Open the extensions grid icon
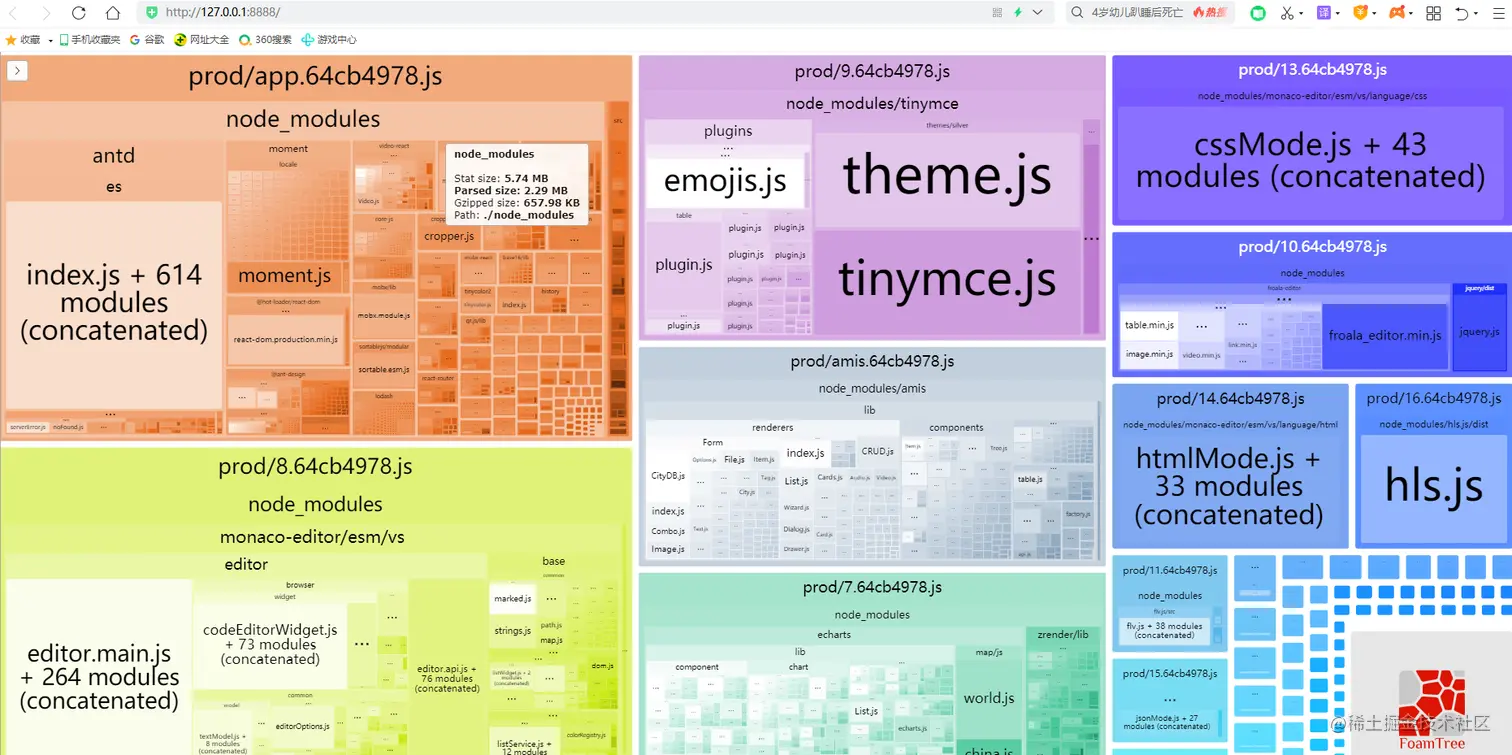The image size is (1512, 755). pyautogui.click(x=1433, y=13)
